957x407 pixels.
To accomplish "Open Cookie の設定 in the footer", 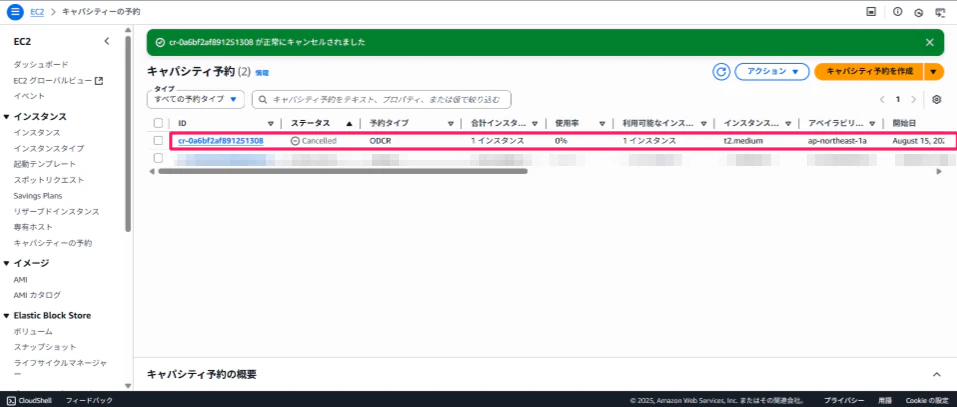I will [927, 401].
